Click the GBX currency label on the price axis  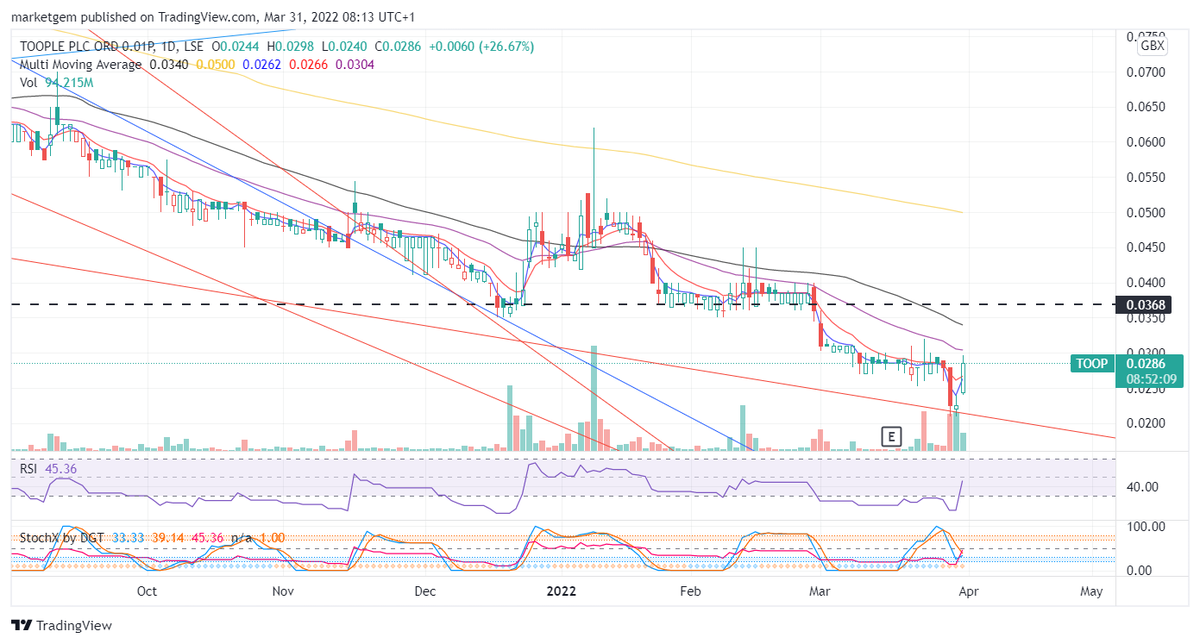(1150, 45)
